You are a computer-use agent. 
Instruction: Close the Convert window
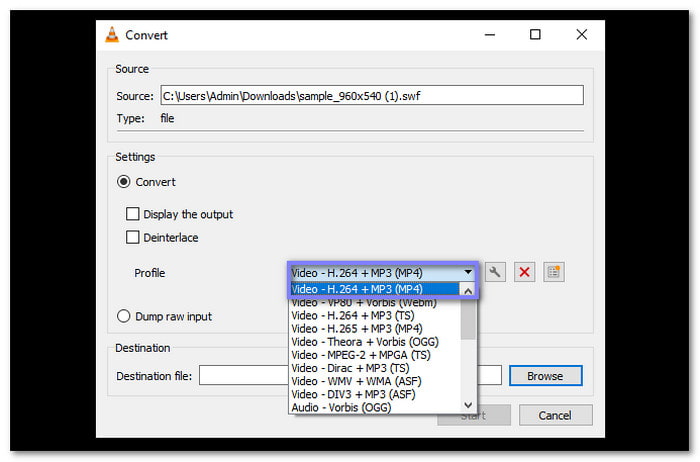(581, 35)
